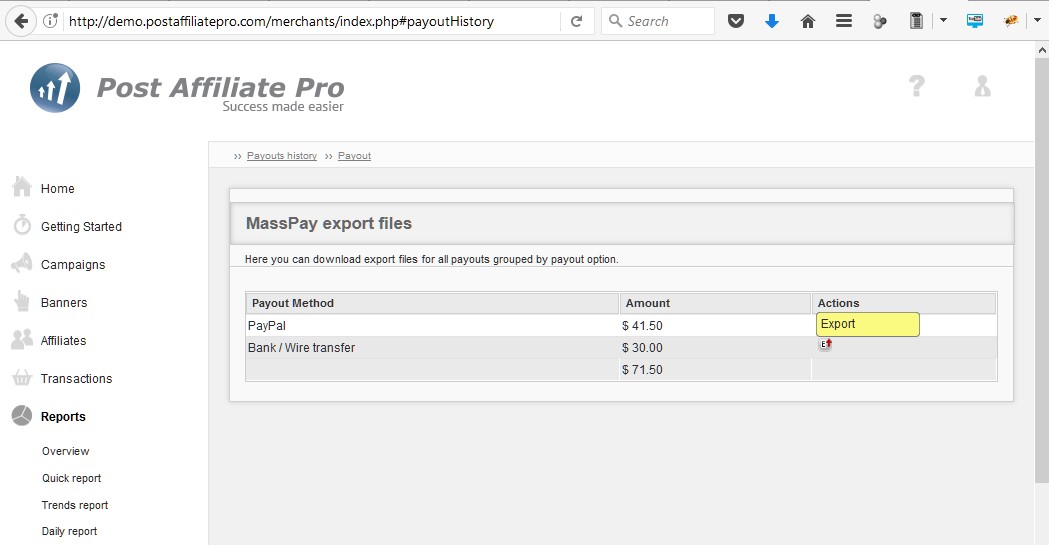Click the export icon for Bank / Wire transfer
This screenshot has width=1049, height=545.
[x=826, y=345]
